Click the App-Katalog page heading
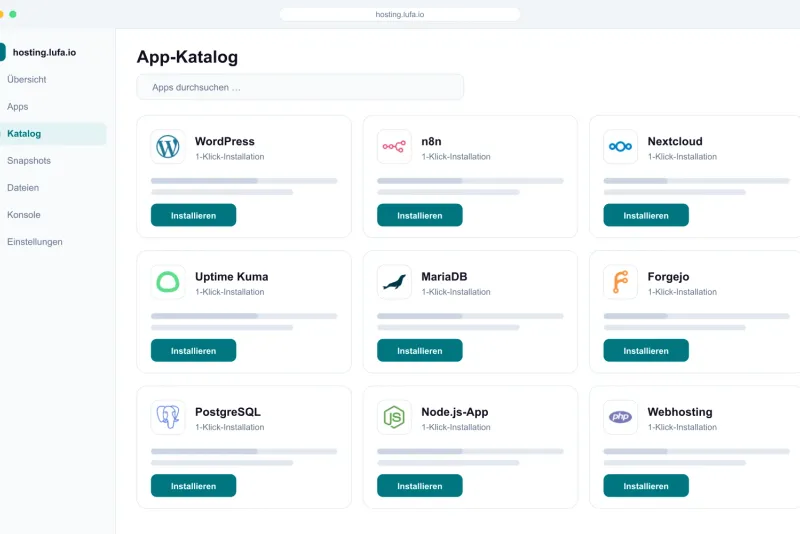800x534 pixels. pos(187,57)
